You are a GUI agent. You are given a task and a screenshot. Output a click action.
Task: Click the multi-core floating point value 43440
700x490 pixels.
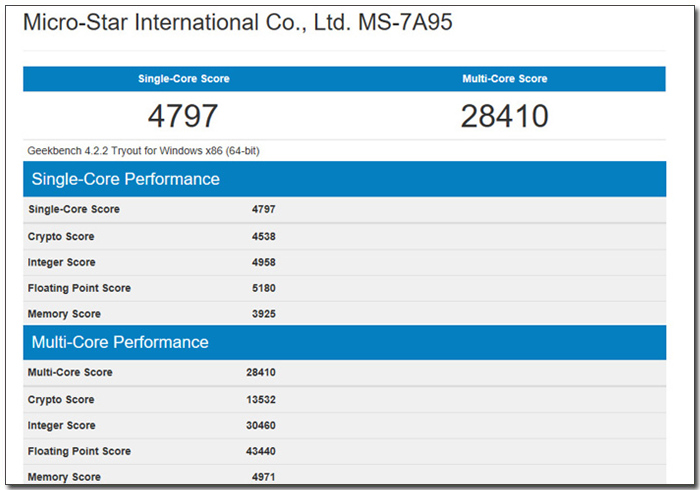tap(261, 452)
